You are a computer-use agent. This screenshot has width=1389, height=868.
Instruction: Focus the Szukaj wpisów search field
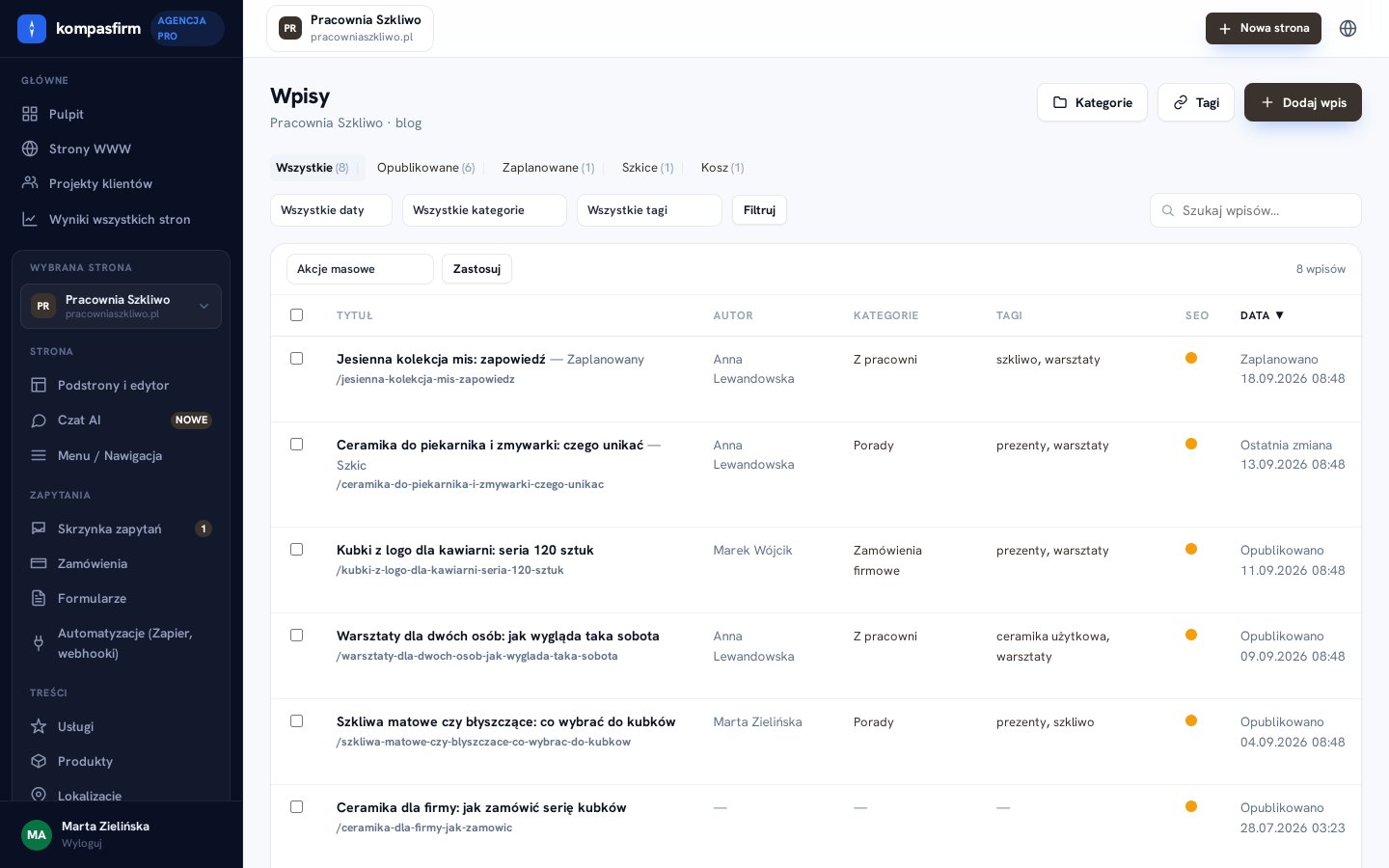(x=1256, y=210)
